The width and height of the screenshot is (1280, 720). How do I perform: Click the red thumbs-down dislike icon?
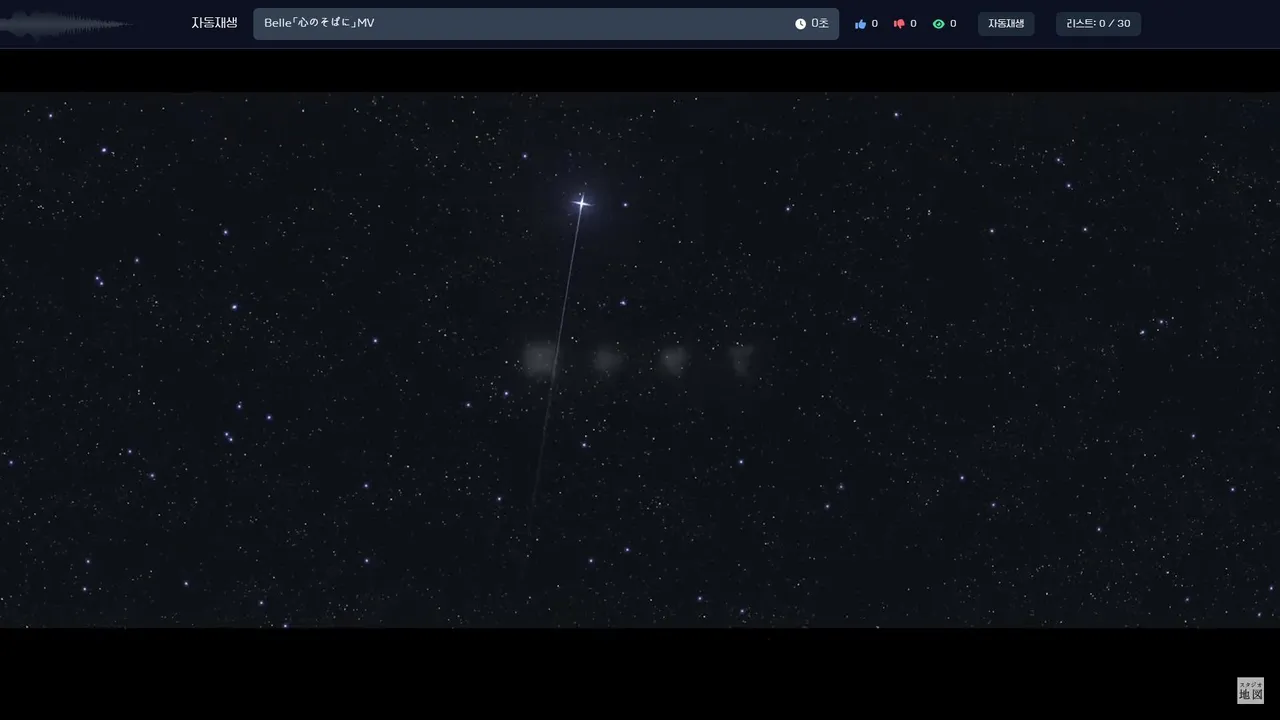click(899, 24)
